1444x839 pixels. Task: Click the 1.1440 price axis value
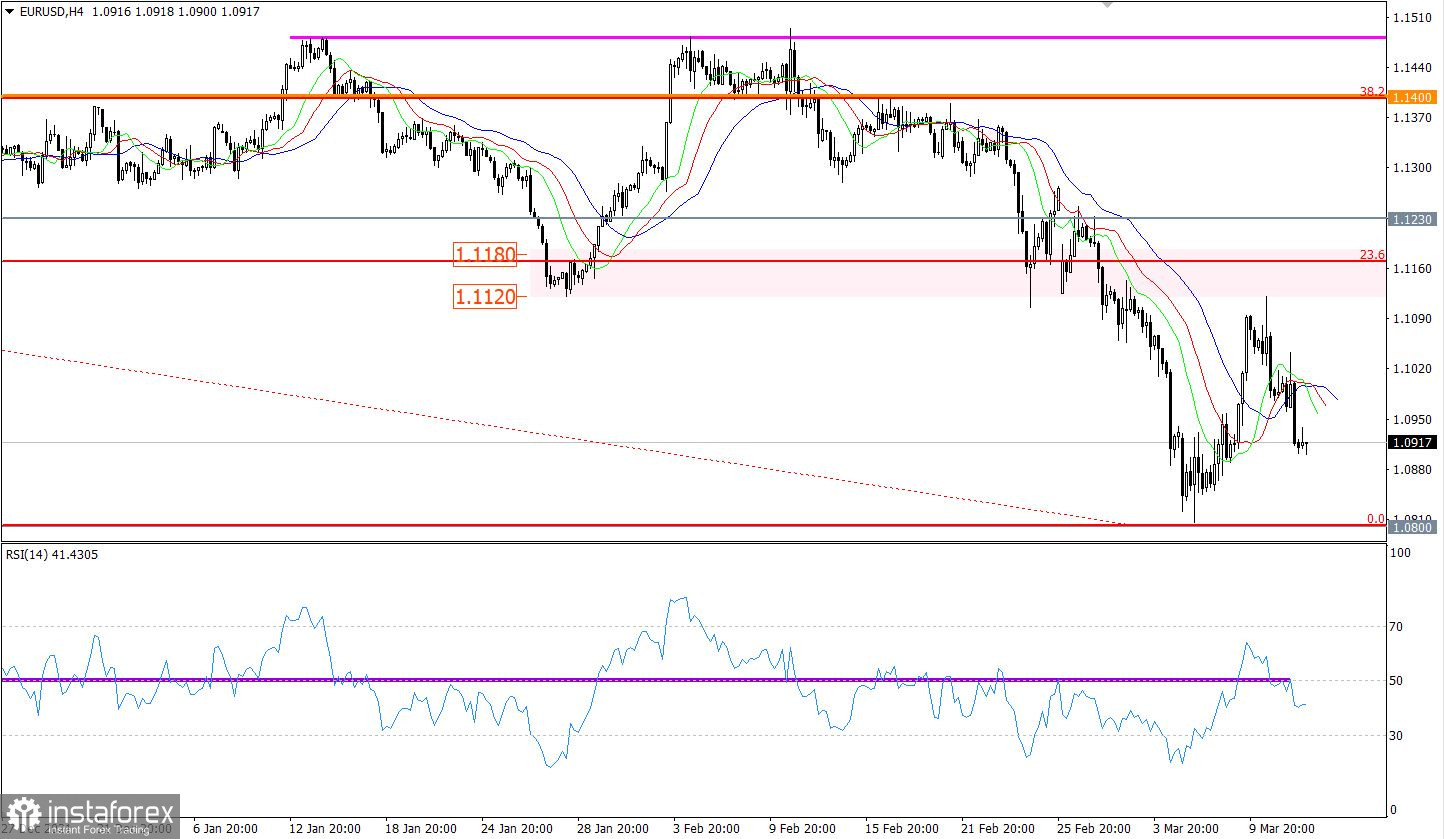point(1414,68)
